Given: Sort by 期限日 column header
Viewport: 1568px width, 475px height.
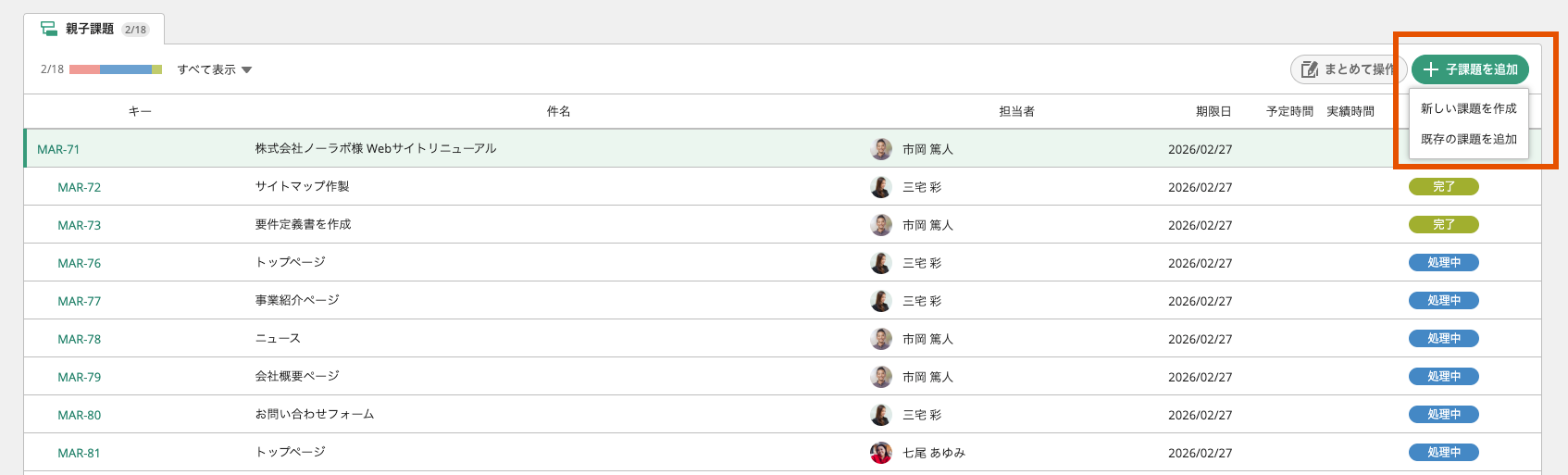Looking at the screenshot, I should click(1213, 111).
